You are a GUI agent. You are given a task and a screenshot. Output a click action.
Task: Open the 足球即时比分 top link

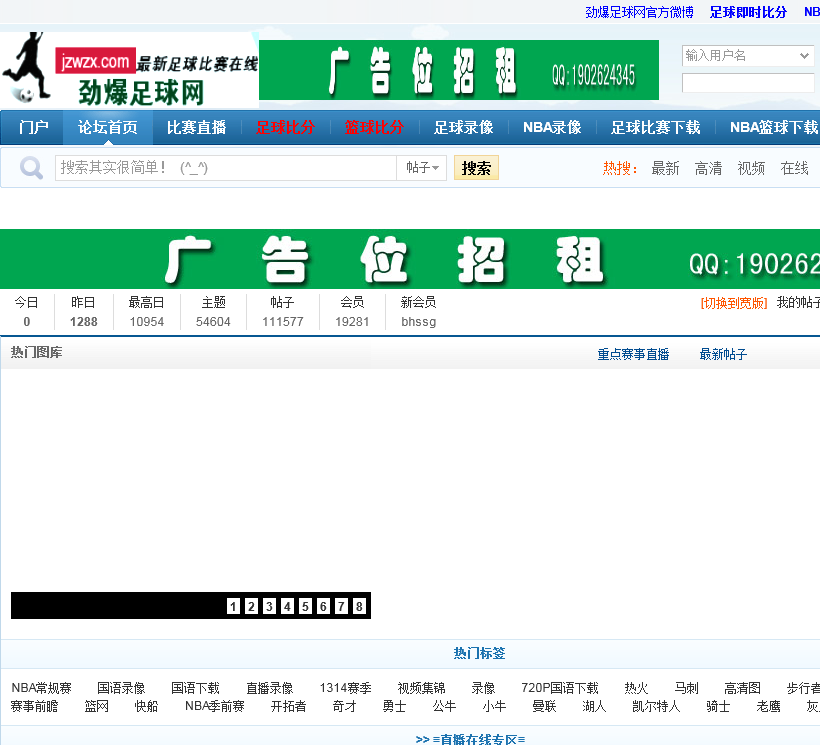click(x=748, y=12)
